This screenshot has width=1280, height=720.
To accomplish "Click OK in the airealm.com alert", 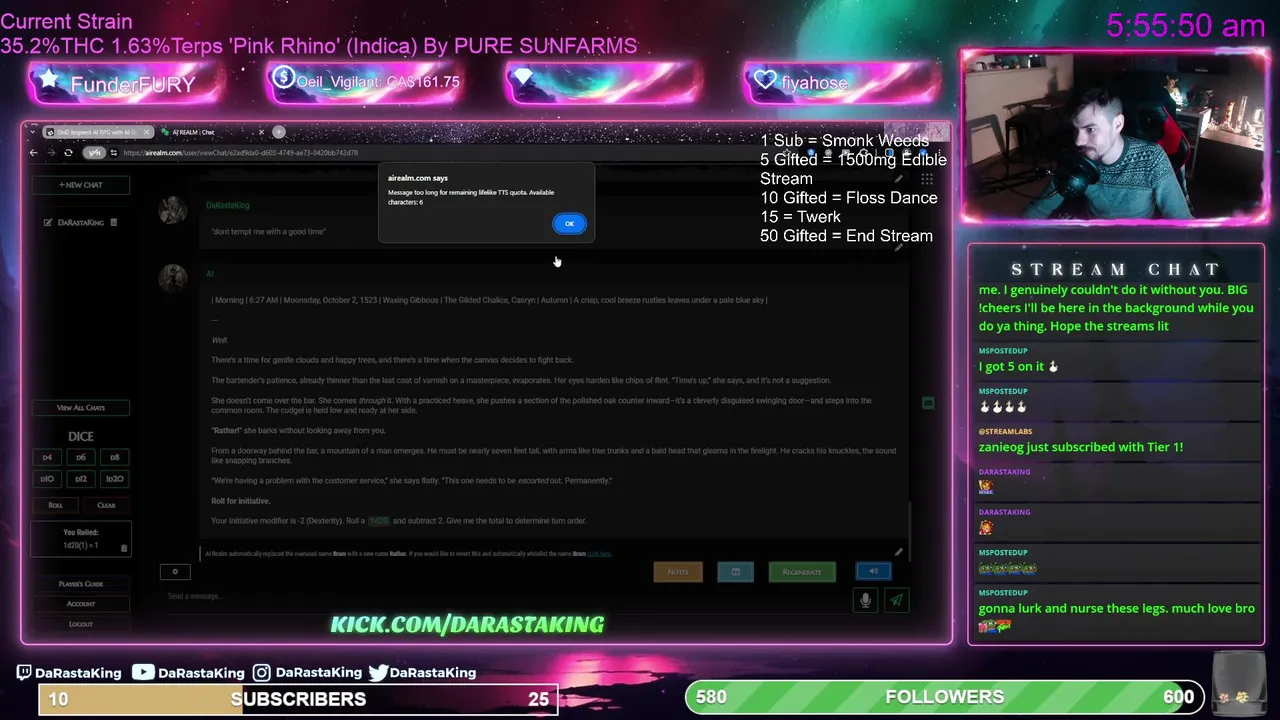I will [x=569, y=223].
